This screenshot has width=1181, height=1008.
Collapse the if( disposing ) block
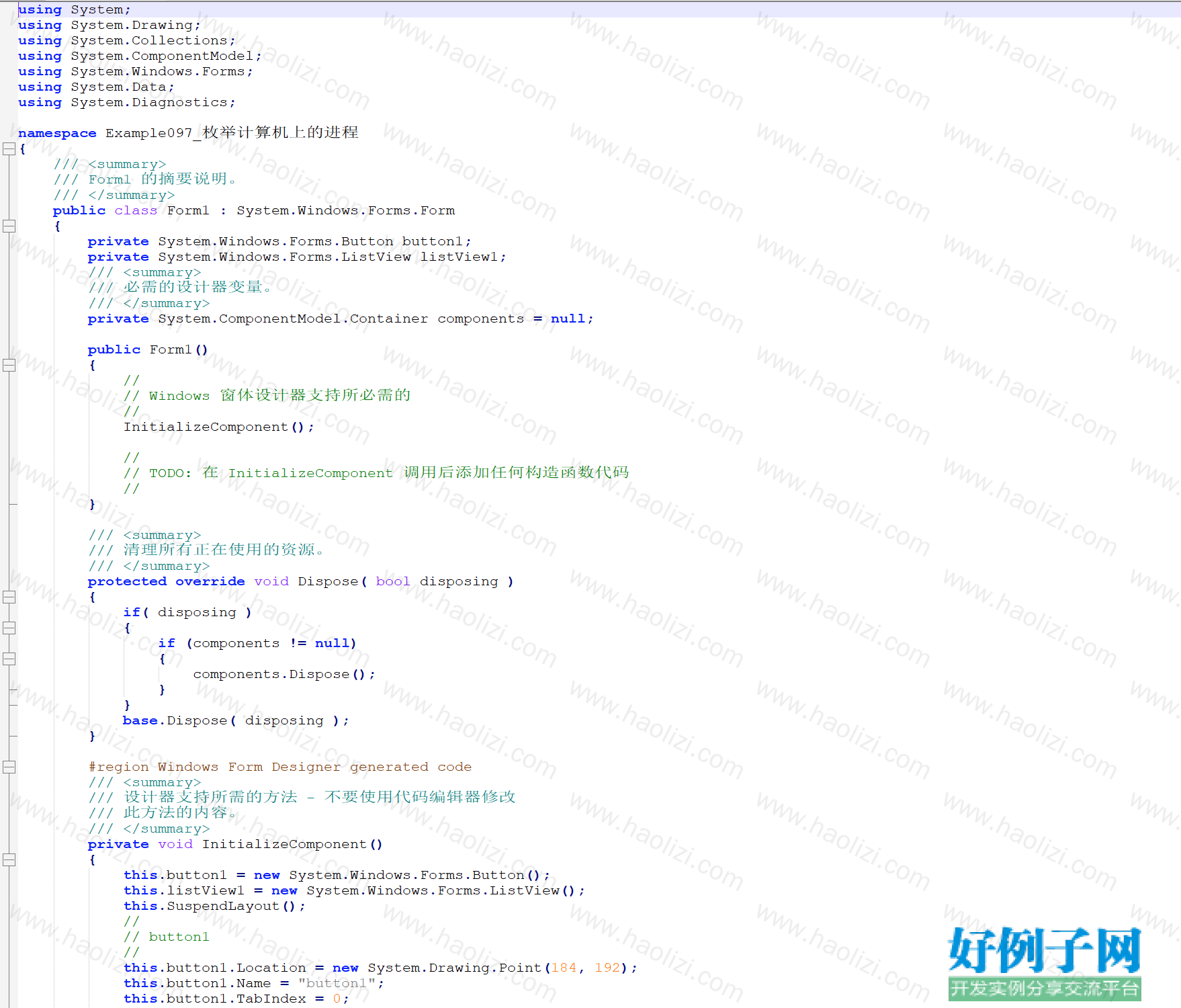pos(9,628)
